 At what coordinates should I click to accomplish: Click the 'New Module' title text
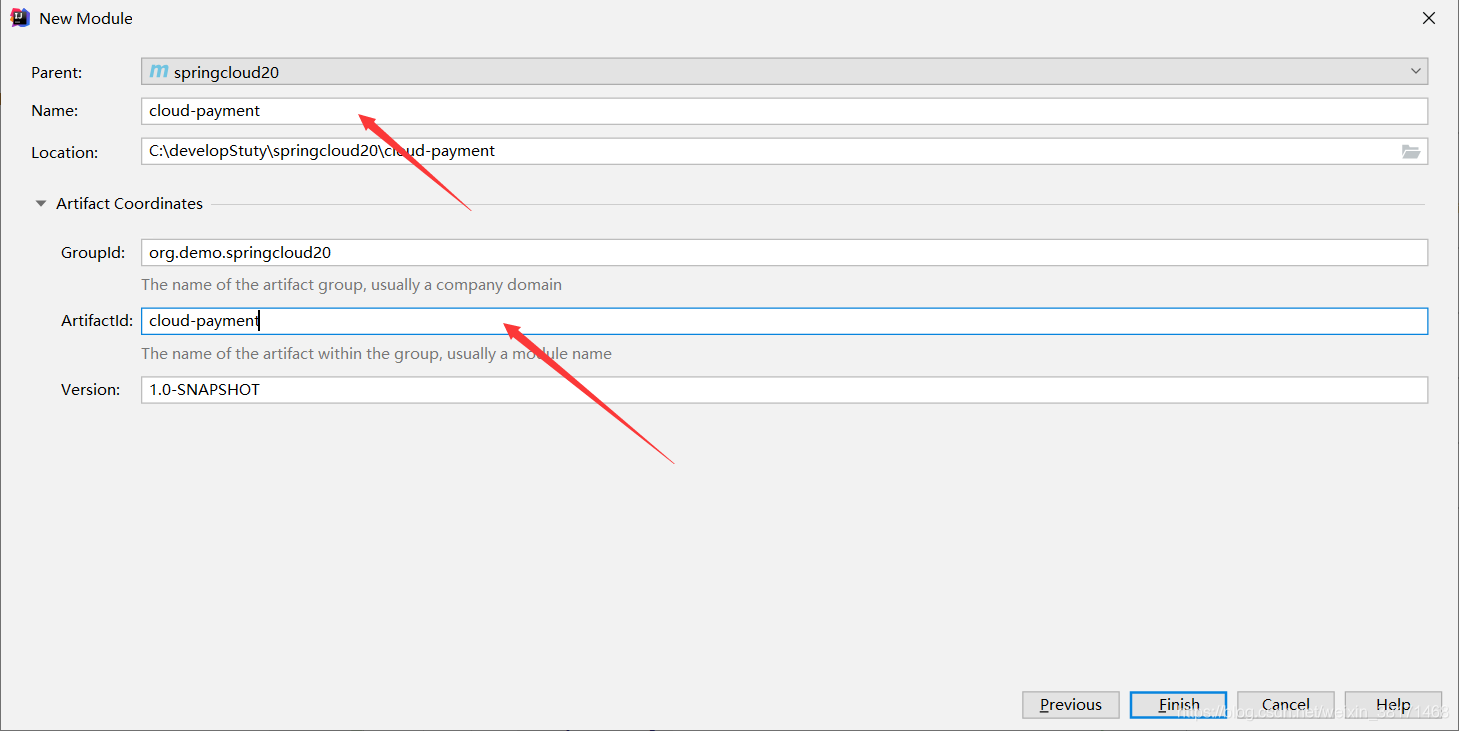[86, 19]
